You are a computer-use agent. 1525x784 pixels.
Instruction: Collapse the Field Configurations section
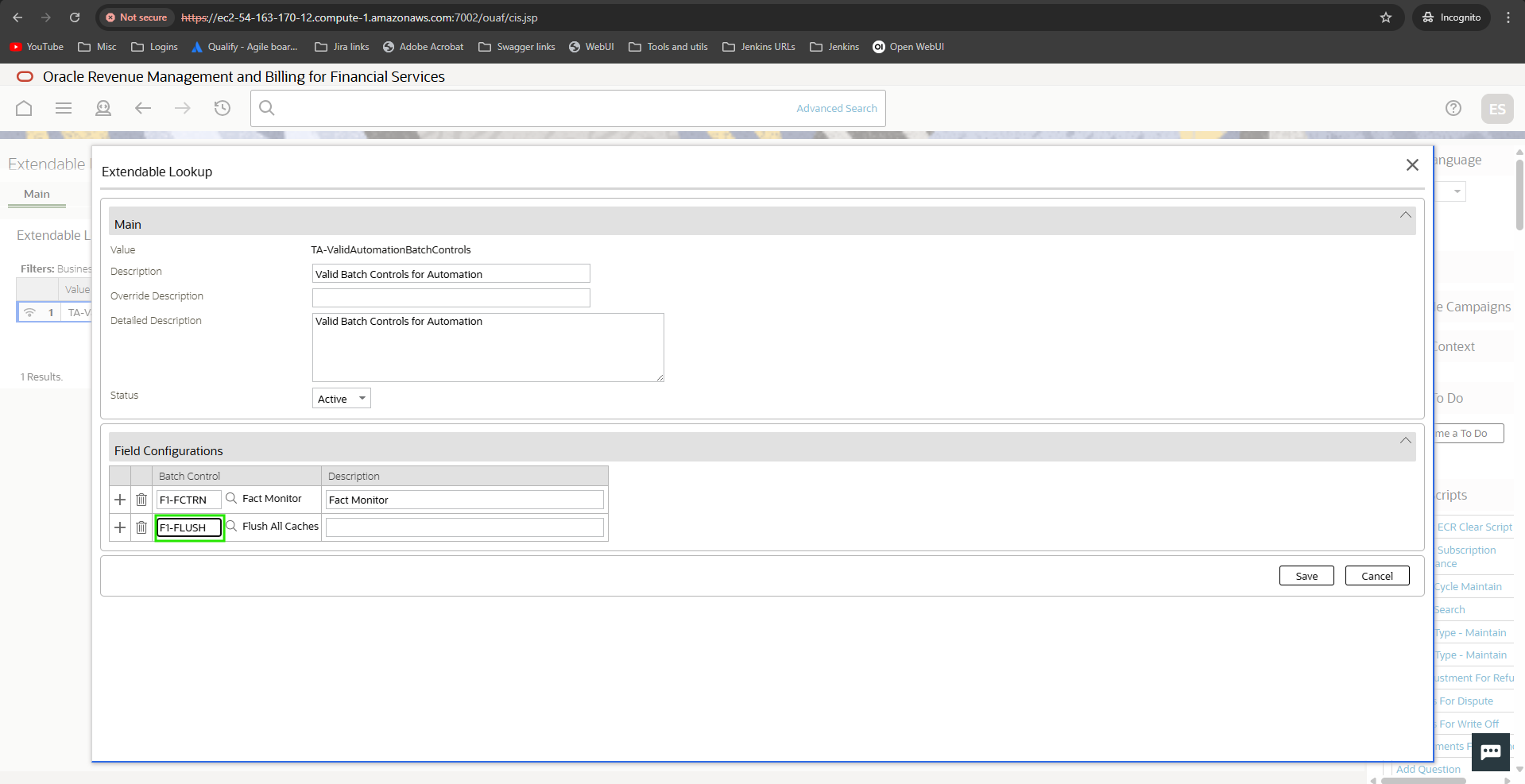[1405, 441]
